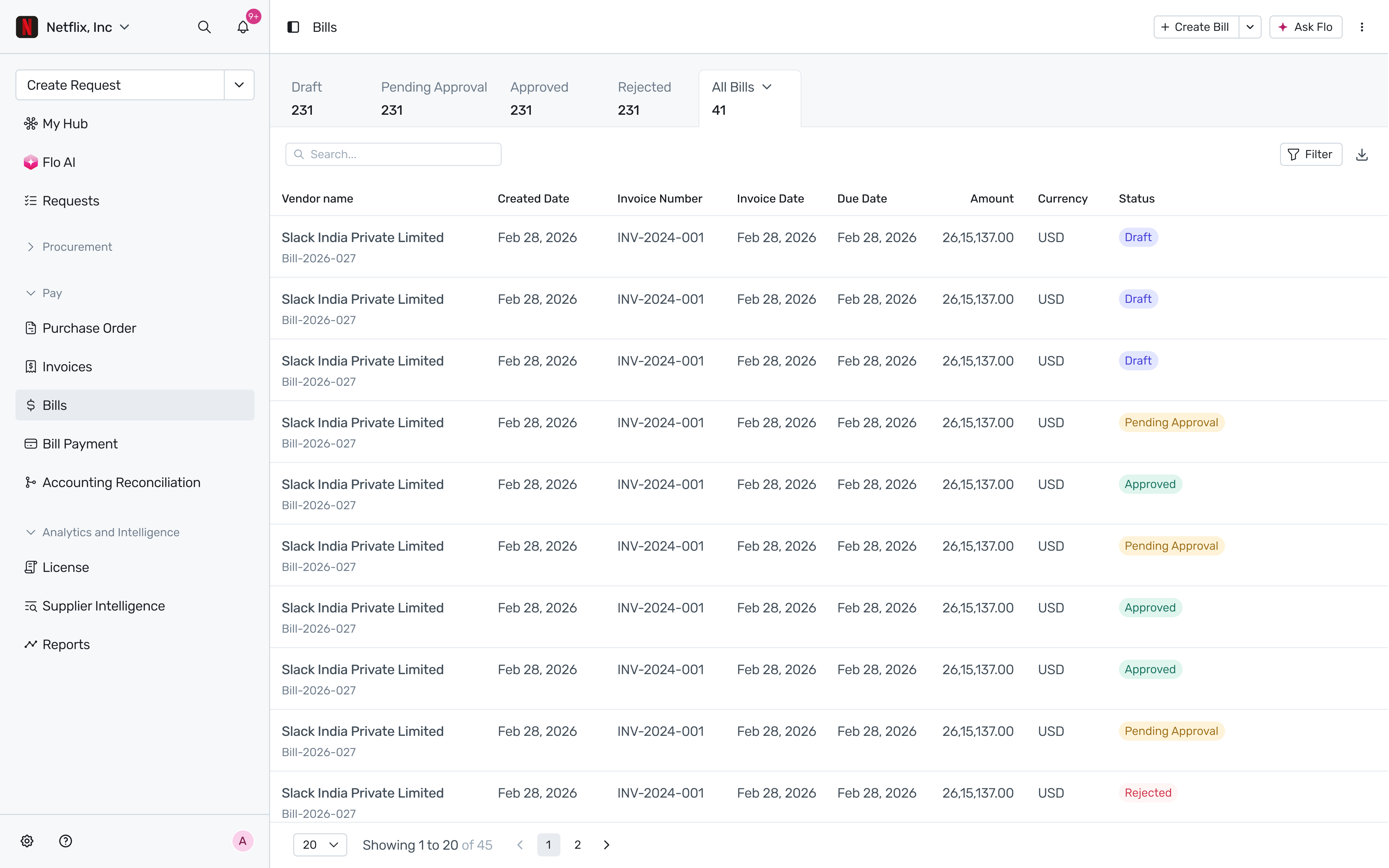Go to My Hub
Image resolution: width=1389 pixels, height=868 pixels.
click(x=135, y=123)
